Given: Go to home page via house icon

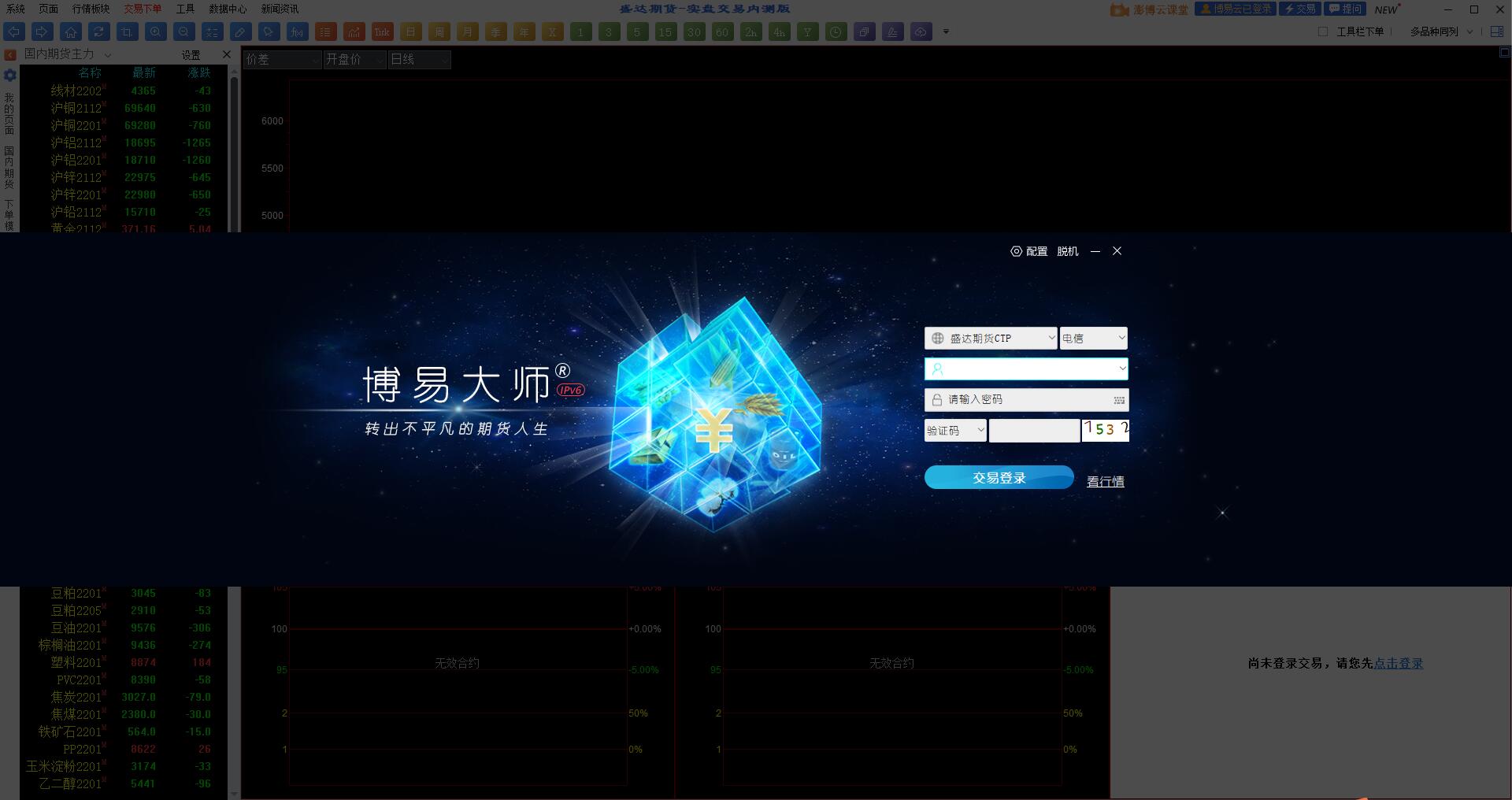Looking at the screenshot, I should pos(71,31).
